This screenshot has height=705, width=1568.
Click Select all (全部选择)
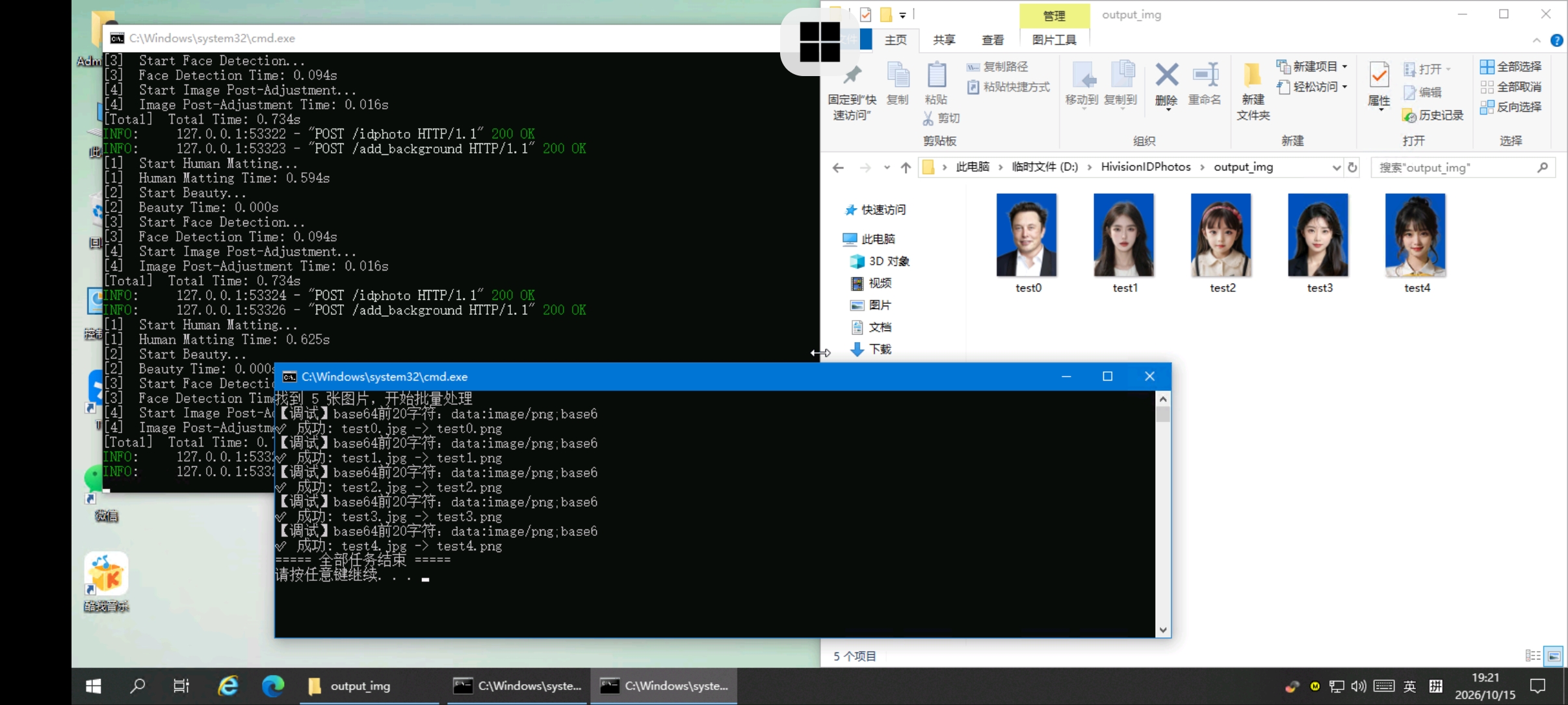[x=1511, y=66]
